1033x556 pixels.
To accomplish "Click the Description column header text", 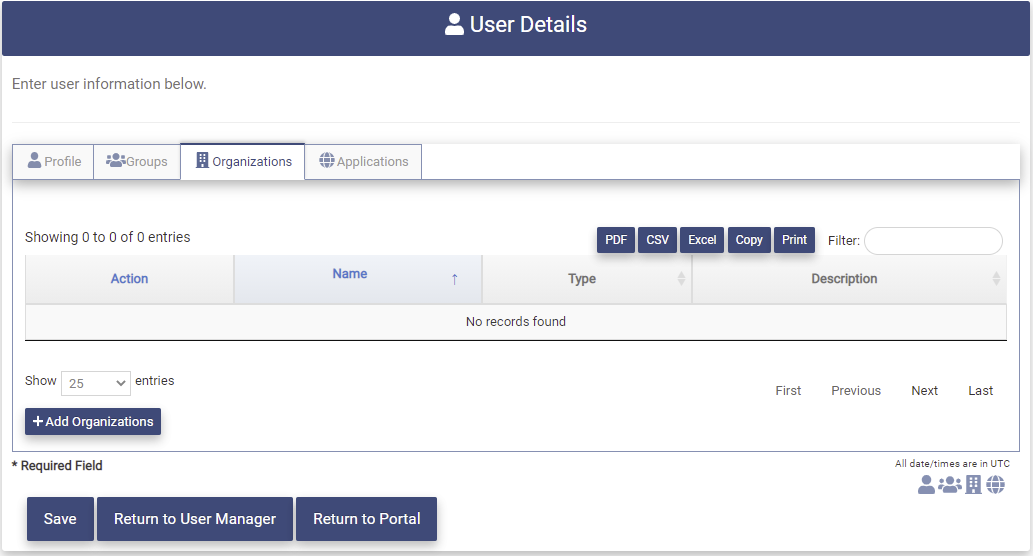I will coord(844,279).
